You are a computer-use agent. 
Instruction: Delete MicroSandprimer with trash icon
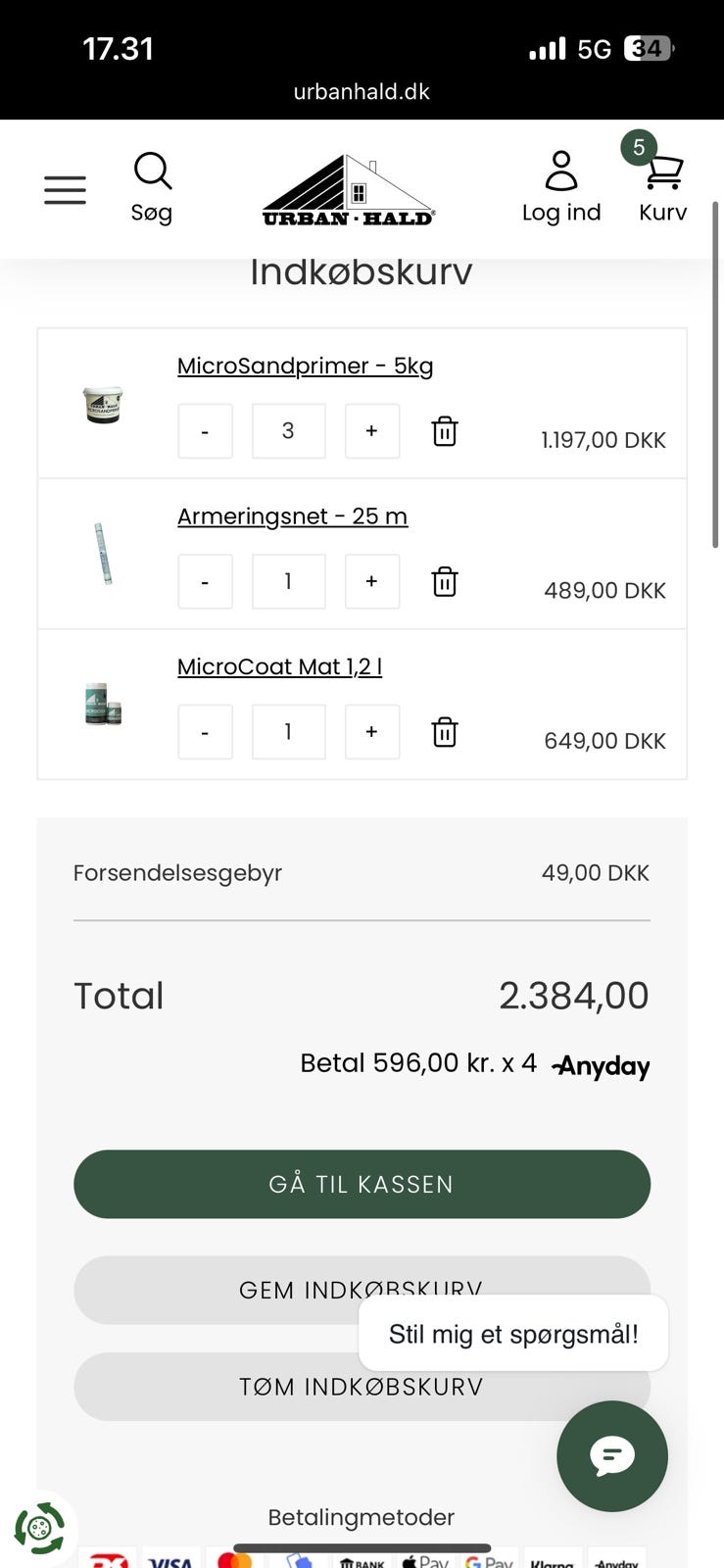445,431
